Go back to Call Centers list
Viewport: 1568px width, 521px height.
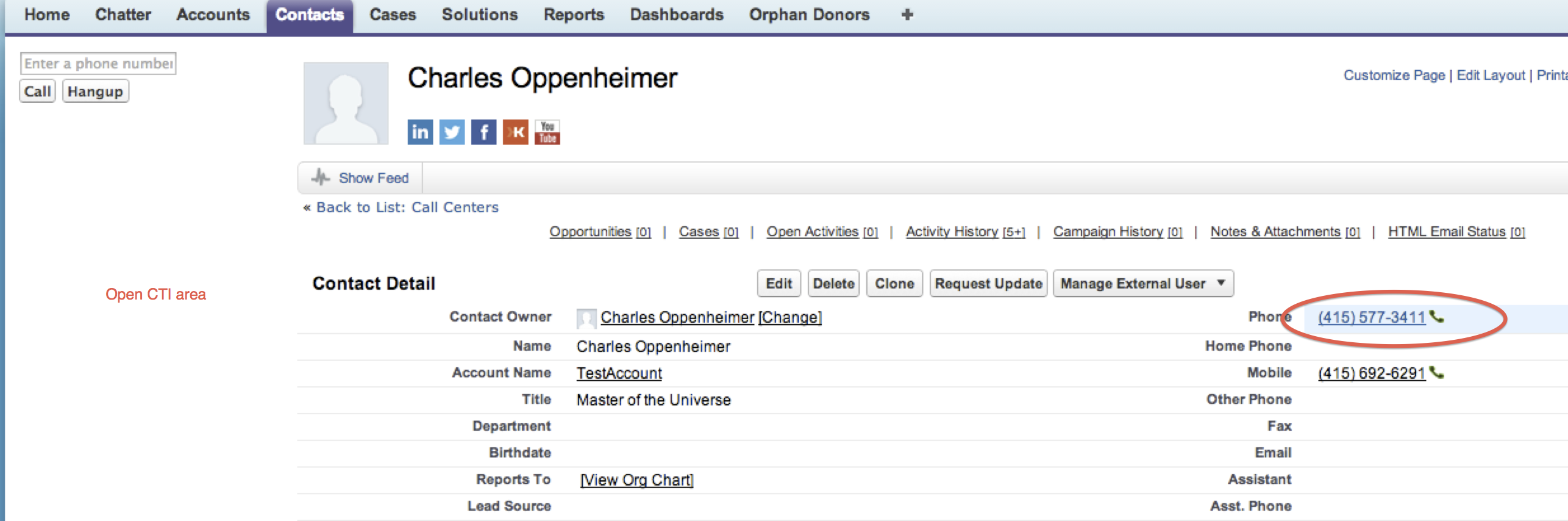(407, 207)
